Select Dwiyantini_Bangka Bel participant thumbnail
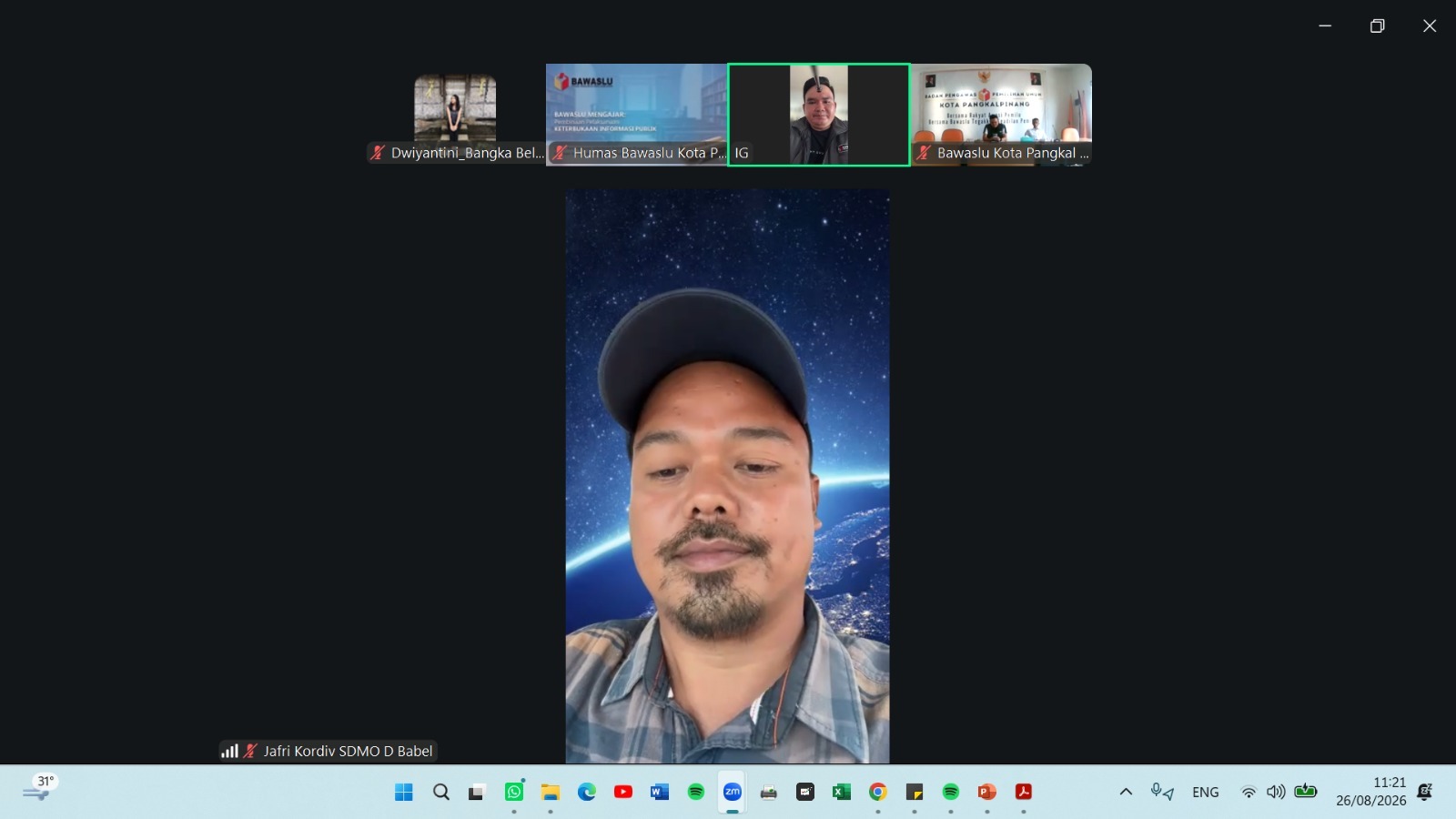 [455, 115]
